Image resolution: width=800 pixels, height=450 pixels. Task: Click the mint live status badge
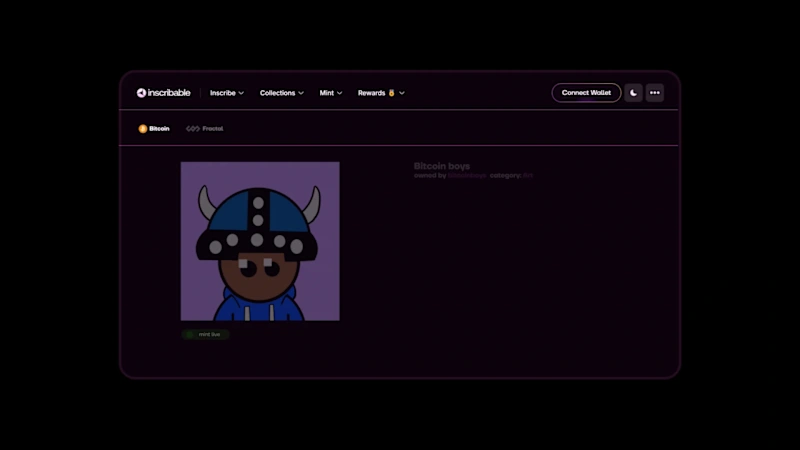click(x=205, y=335)
